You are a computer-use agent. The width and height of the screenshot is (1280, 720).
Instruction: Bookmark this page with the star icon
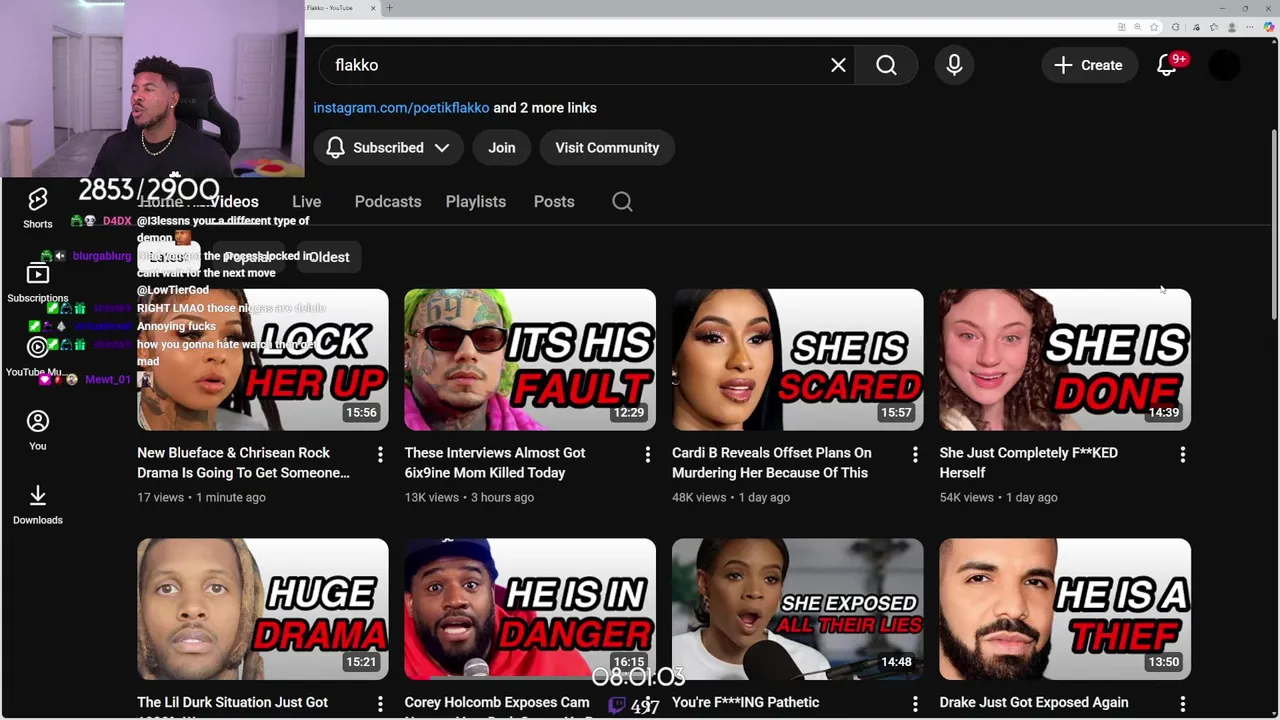pos(1154,27)
